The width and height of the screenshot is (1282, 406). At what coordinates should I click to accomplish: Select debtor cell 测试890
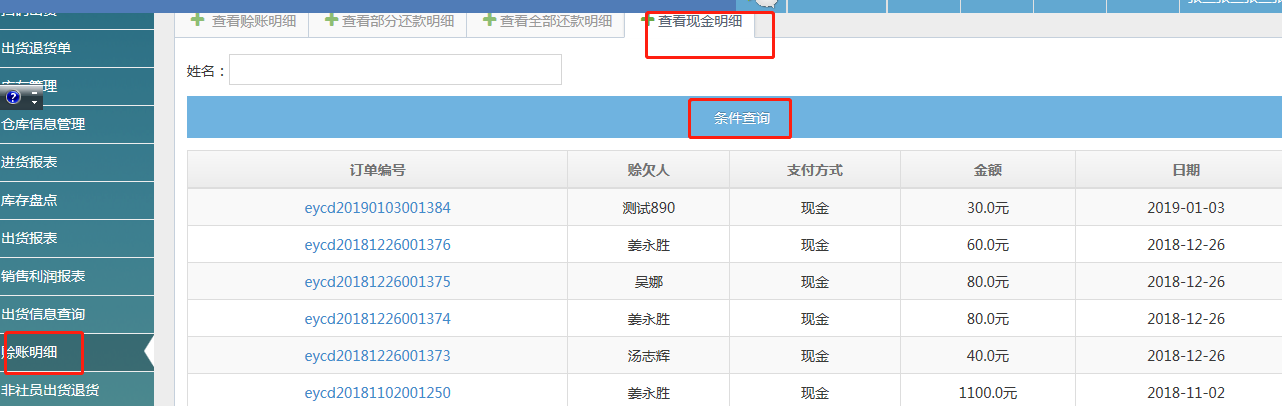coord(648,208)
